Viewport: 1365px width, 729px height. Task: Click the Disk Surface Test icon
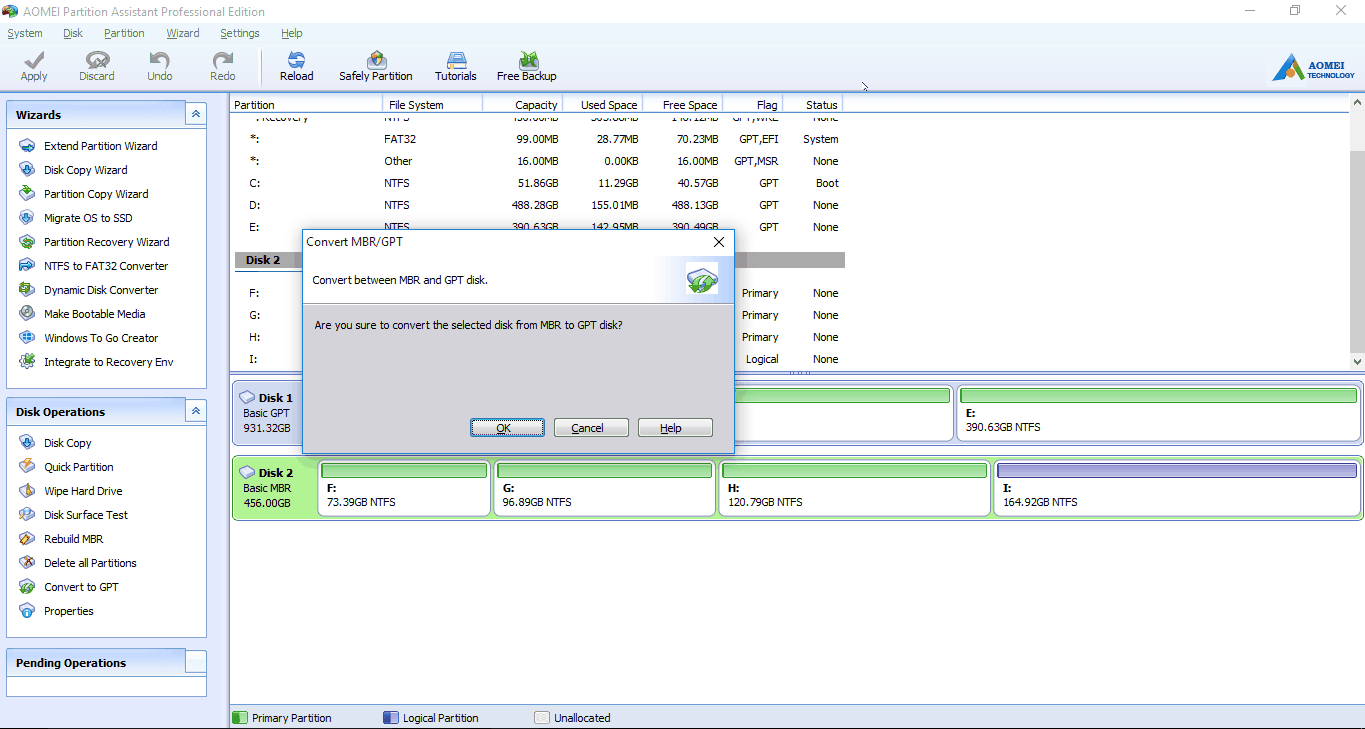click(27, 515)
